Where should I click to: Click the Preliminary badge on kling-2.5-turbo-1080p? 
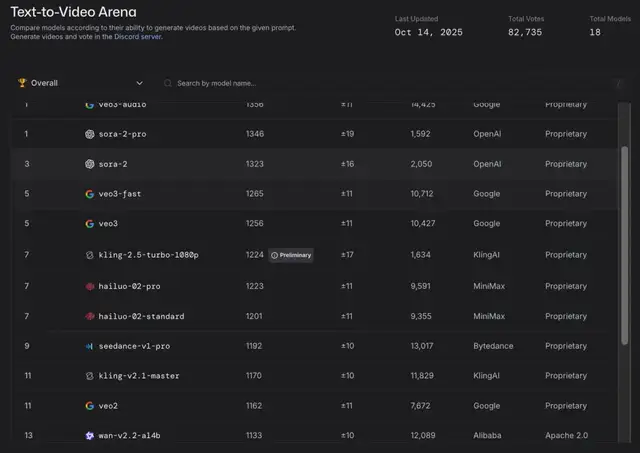click(x=291, y=255)
